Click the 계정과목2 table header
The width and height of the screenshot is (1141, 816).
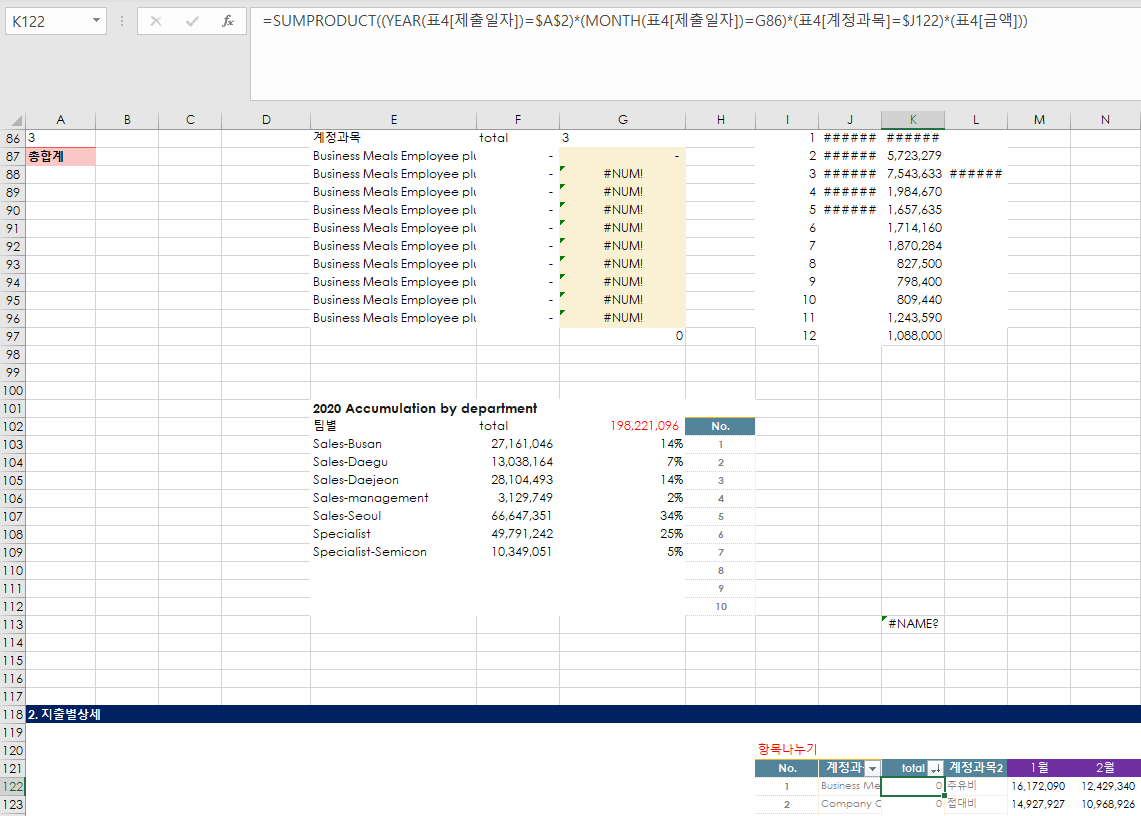click(976, 769)
